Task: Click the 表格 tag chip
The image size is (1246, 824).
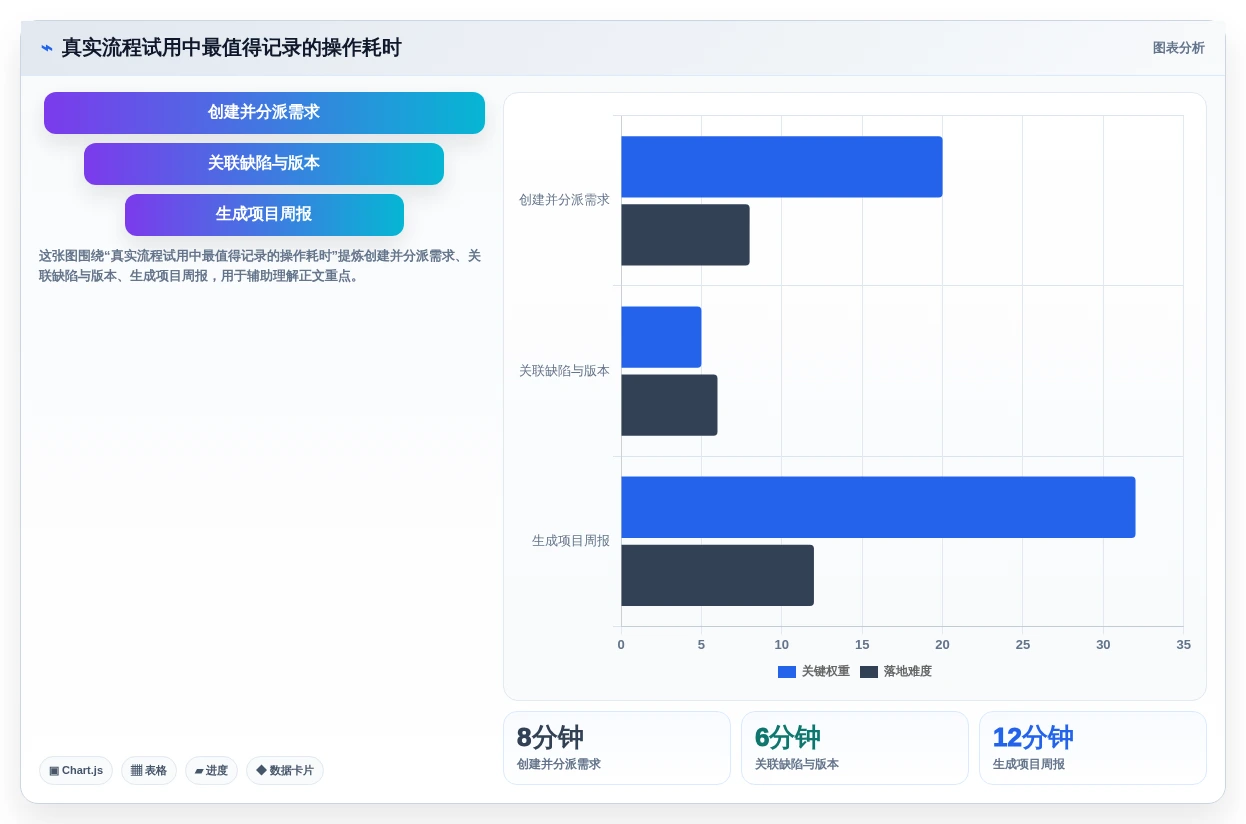Action: pyautogui.click(x=149, y=770)
